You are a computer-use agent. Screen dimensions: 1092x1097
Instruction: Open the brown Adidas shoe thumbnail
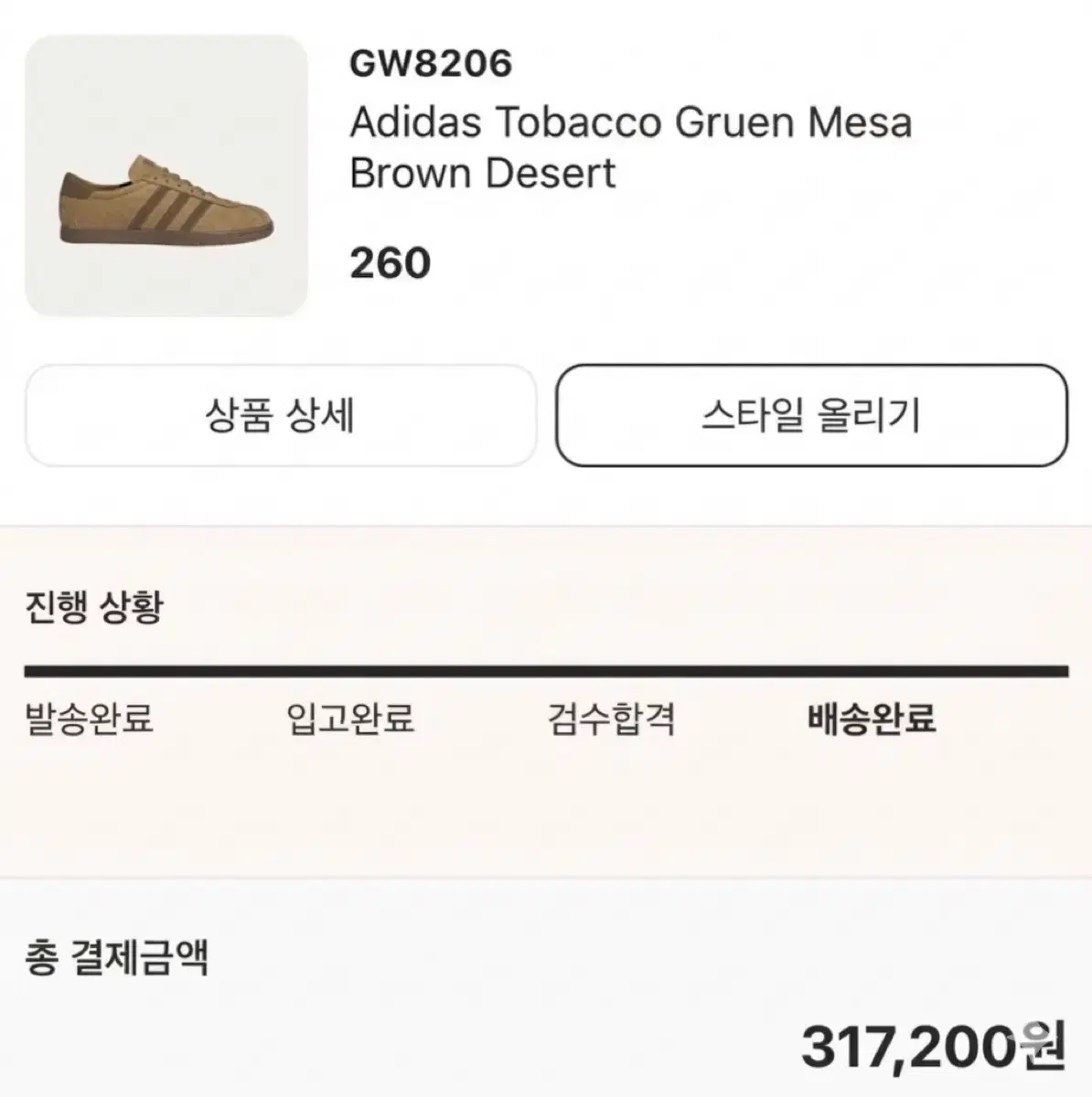point(166,176)
